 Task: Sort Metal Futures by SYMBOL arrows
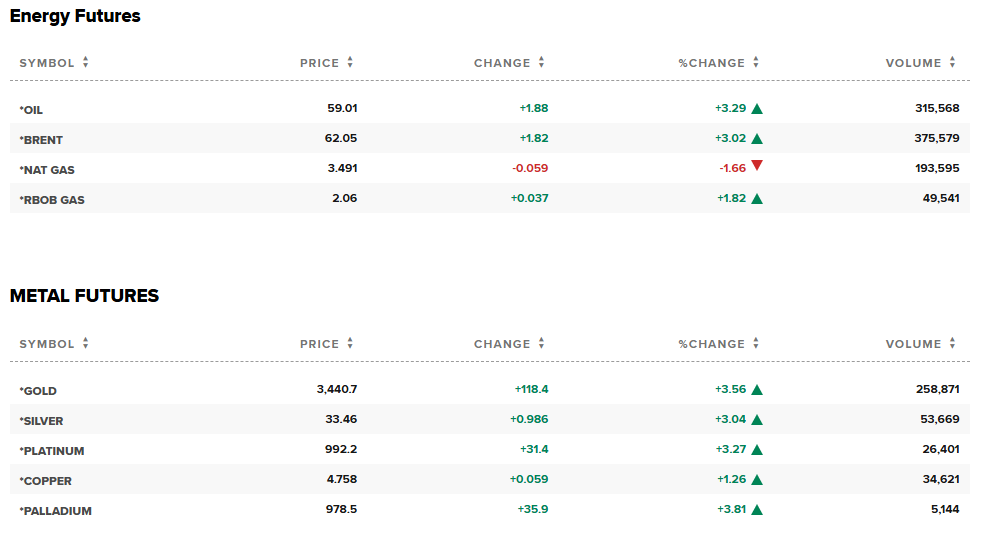coord(85,343)
